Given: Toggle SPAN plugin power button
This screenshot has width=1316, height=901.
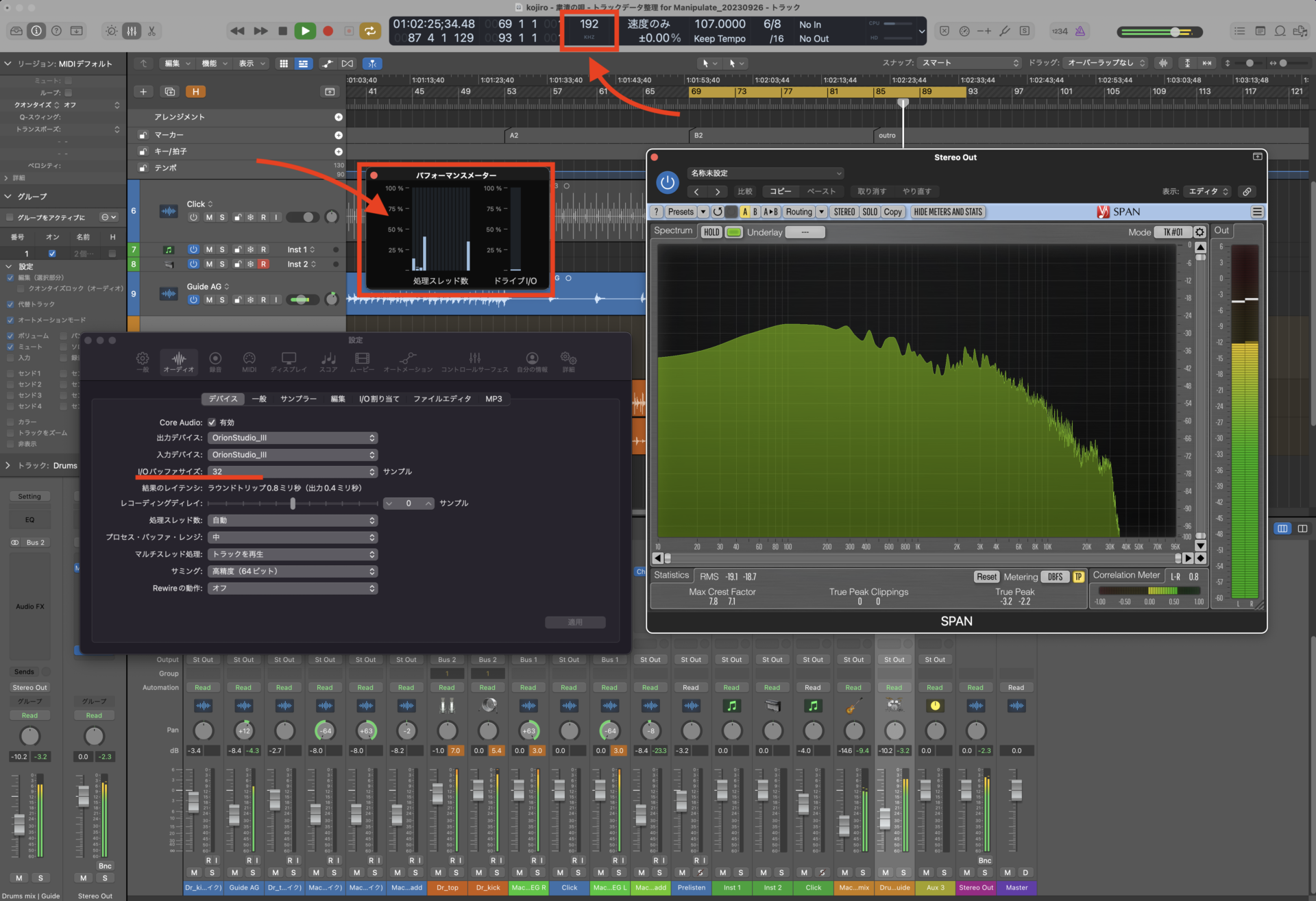Looking at the screenshot, I should (668, 182).
